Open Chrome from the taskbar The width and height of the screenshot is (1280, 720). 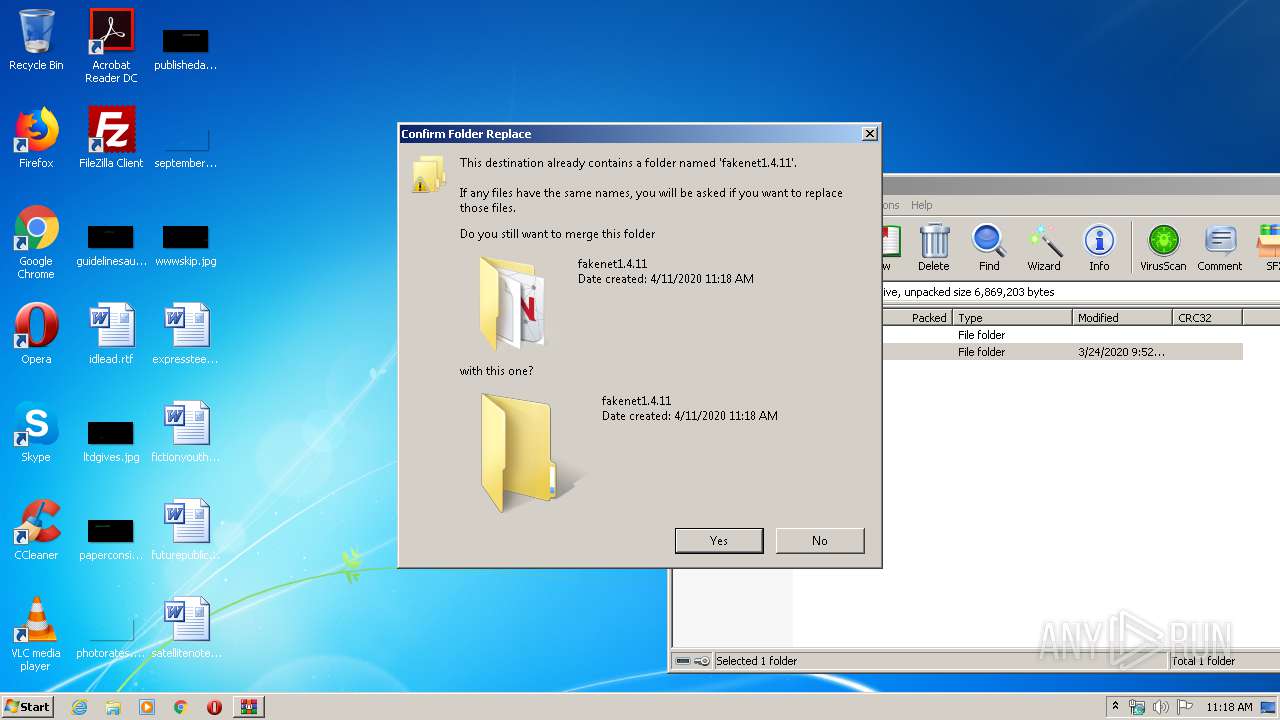(181, 707)
